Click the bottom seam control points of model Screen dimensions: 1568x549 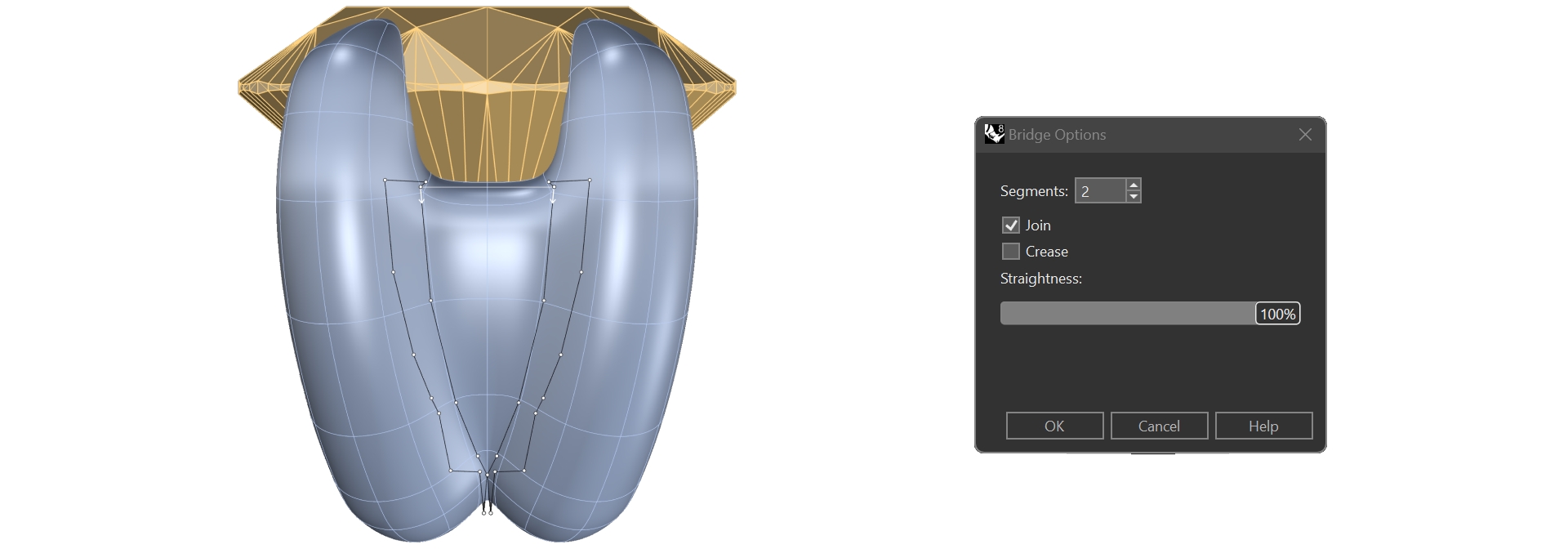pyautogui.click(x=488, y=512)
